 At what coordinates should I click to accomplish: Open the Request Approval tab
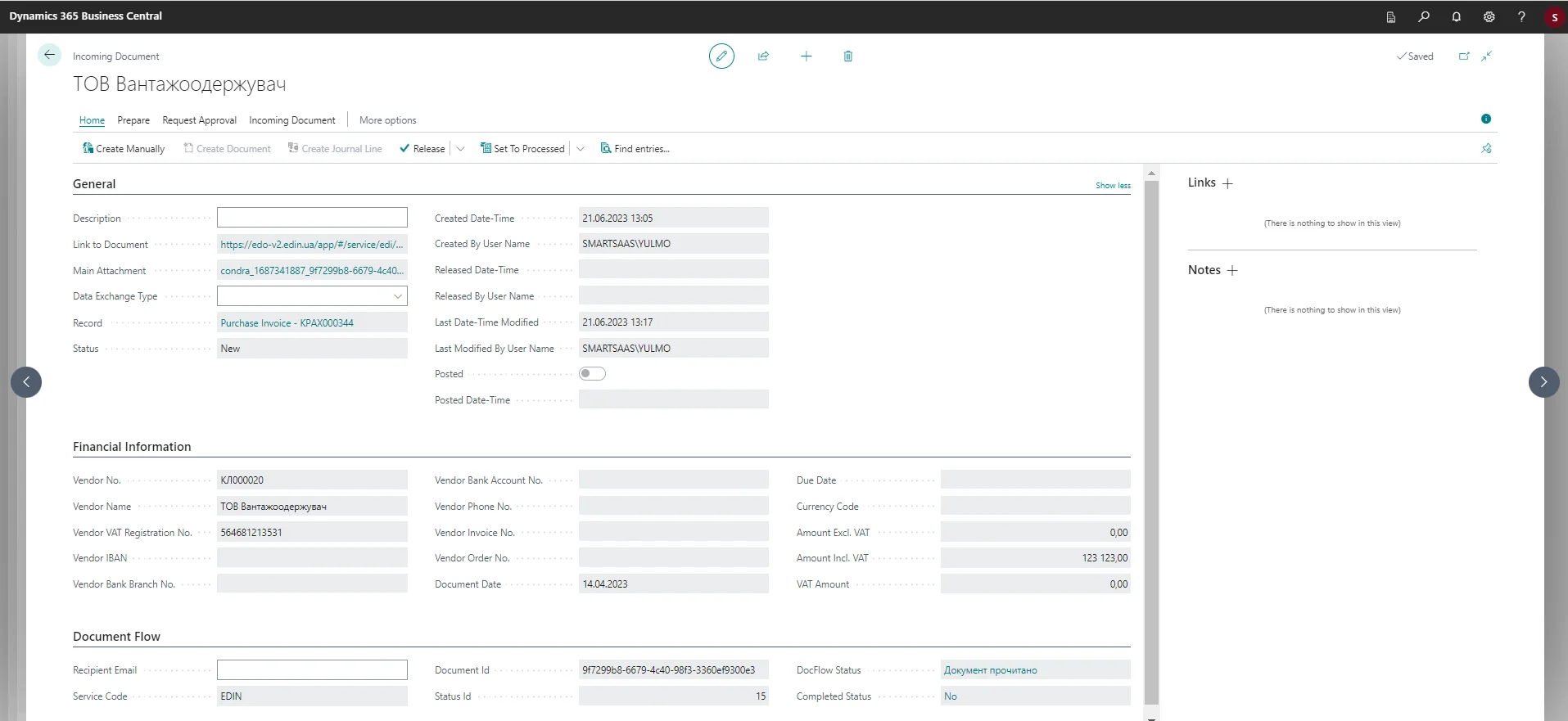coord(199,120)
